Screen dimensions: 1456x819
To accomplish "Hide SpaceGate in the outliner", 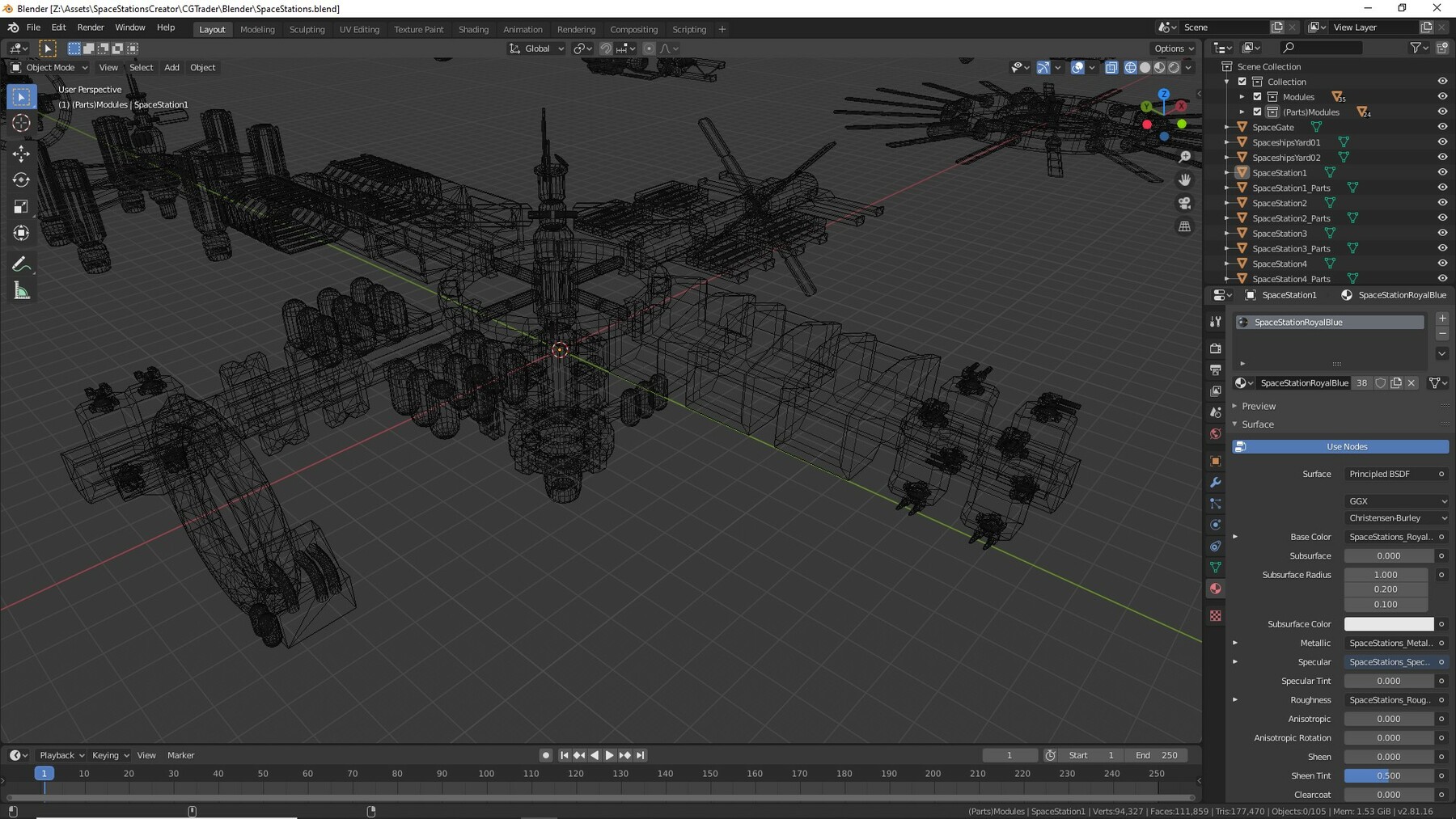I will click(1441, 127).
